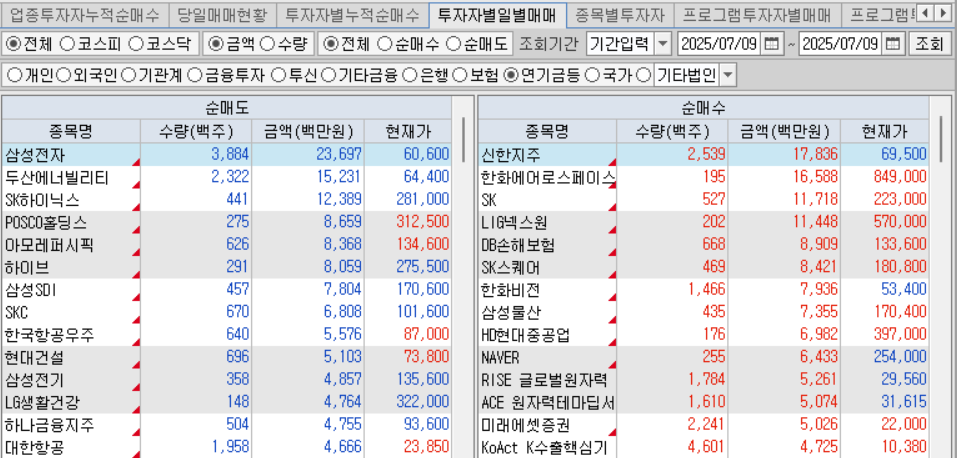Select the 보험 investor radio button
This screenshot has height=458, width=957.
pyautogui.click(x=461, y=75)
